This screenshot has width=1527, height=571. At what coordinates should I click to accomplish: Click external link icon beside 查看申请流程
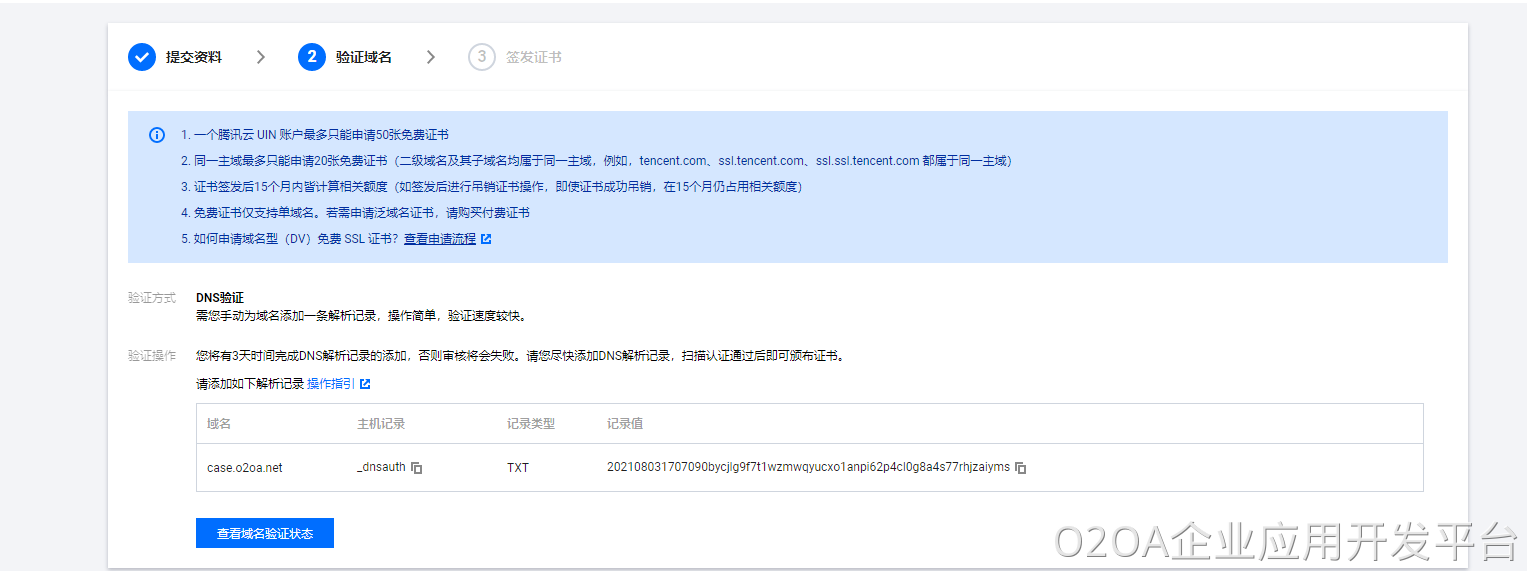click(486, 240)
